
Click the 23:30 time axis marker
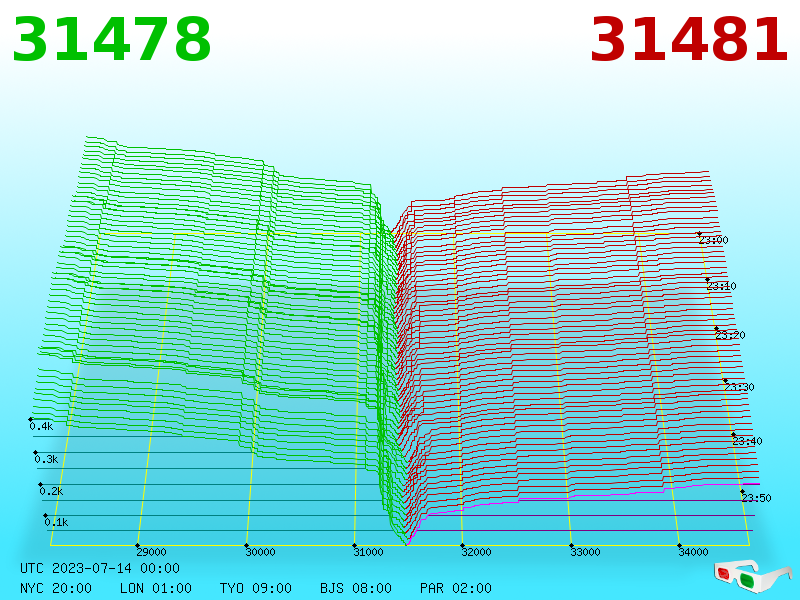[x=739, y=387]
